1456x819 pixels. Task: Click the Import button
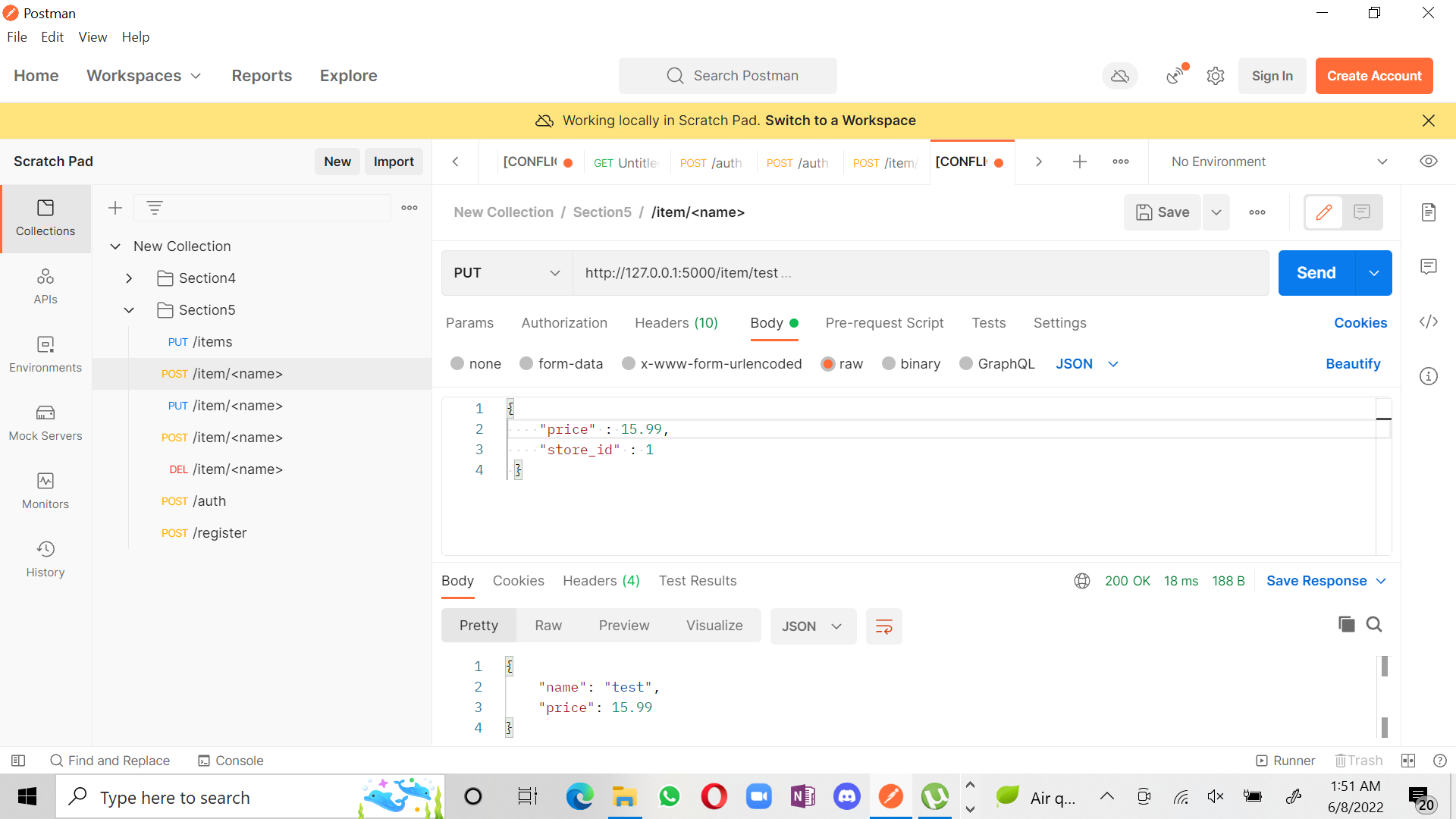click(x=394, y=162)
